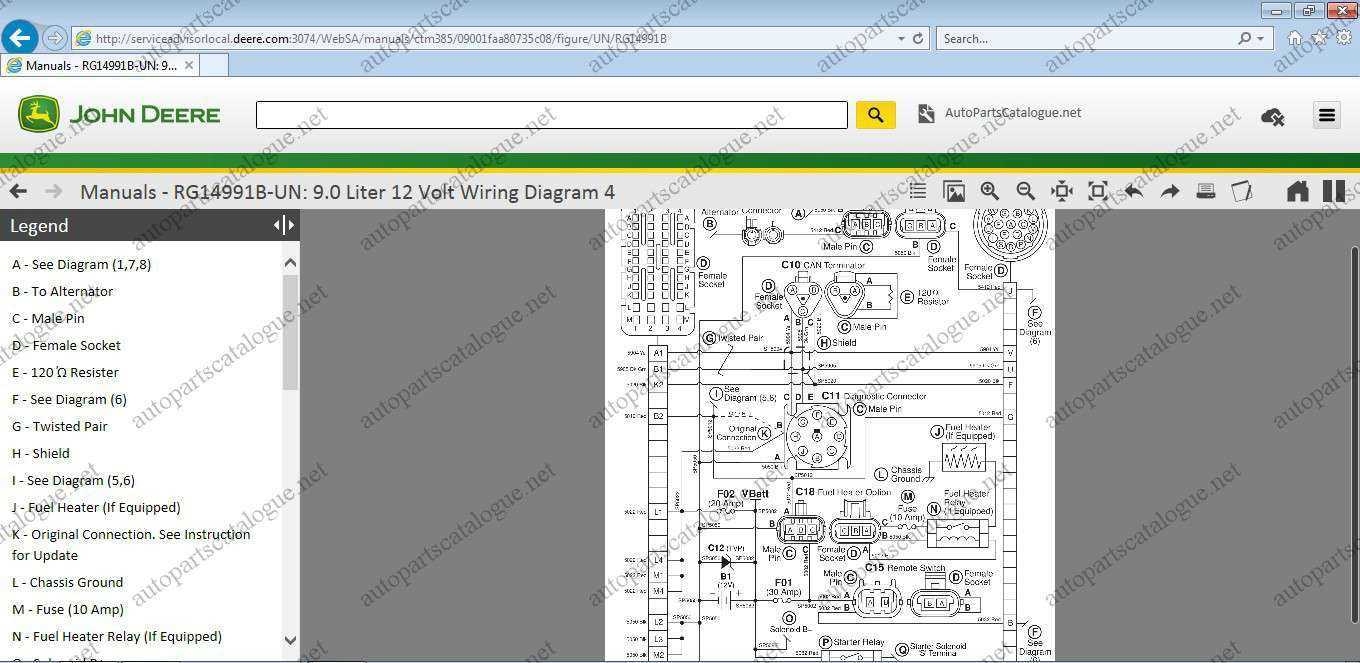This screenshot has height=663, width=1360.
Task: Click C10 CAN Terminator label in diagram
Action: pyautogui.click(x=823, y=265)
